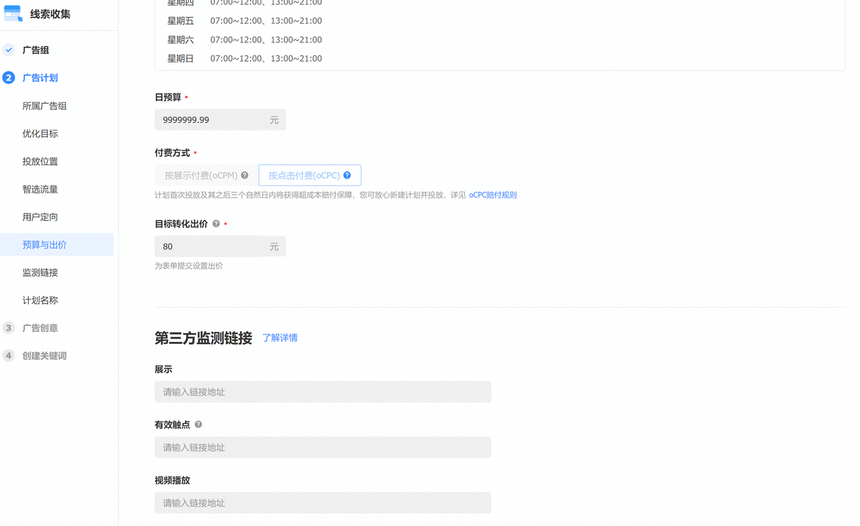The height and width of the screenshot is (526, 860).
Task: Click the step 3 广告创意 circle icon
Action: click(x=9, y=328)
